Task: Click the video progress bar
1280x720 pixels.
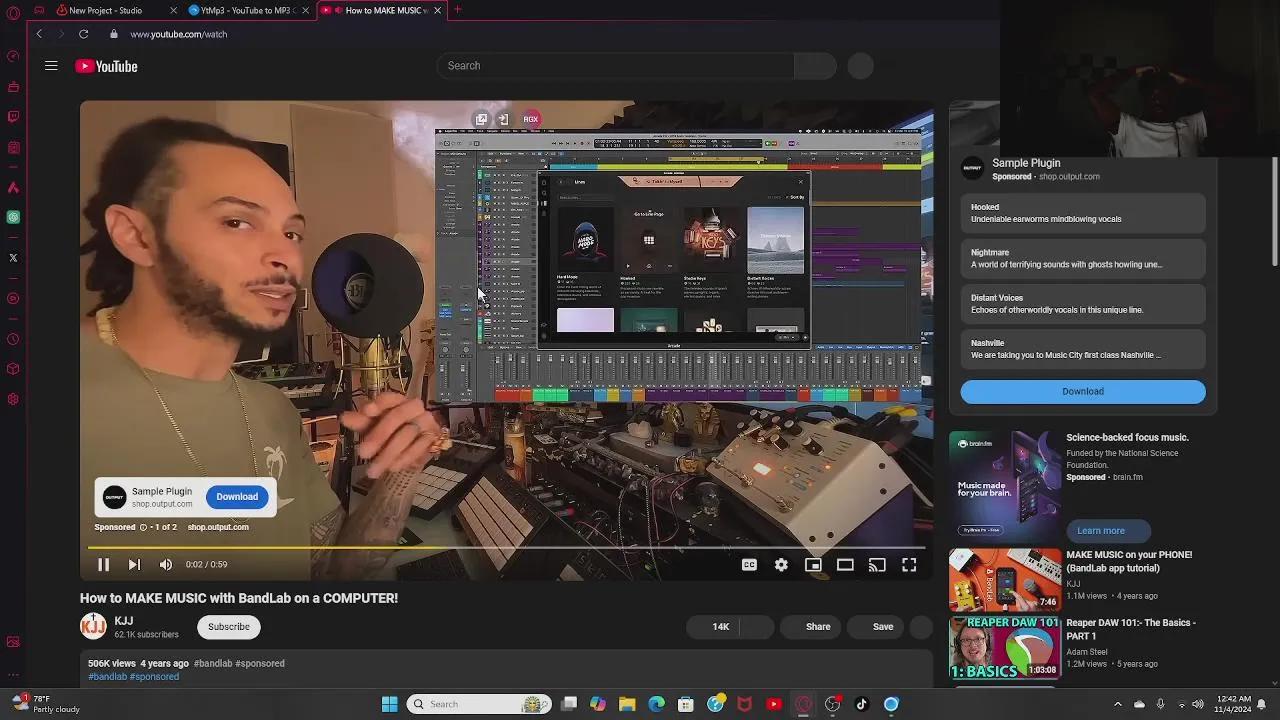Action: pyautogui.click(x=506, y=547)
